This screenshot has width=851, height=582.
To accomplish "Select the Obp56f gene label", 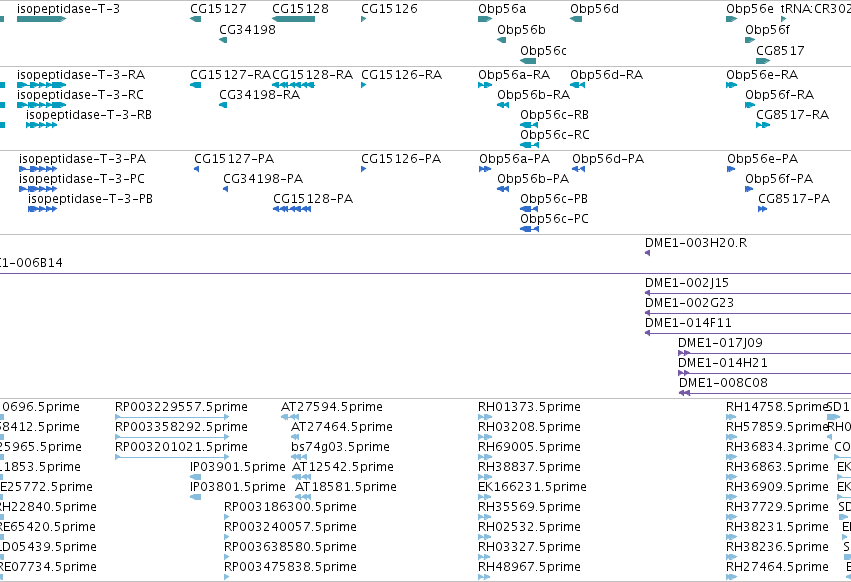I will click(767, 30).
